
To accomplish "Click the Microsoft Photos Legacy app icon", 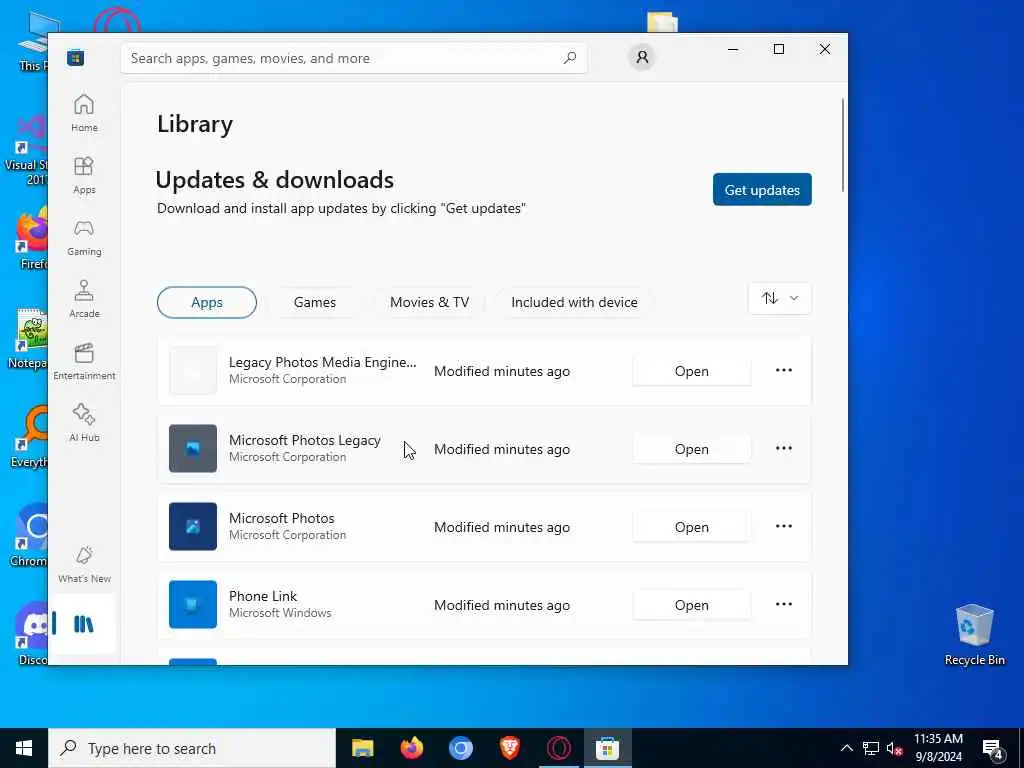I will (193, 449).
